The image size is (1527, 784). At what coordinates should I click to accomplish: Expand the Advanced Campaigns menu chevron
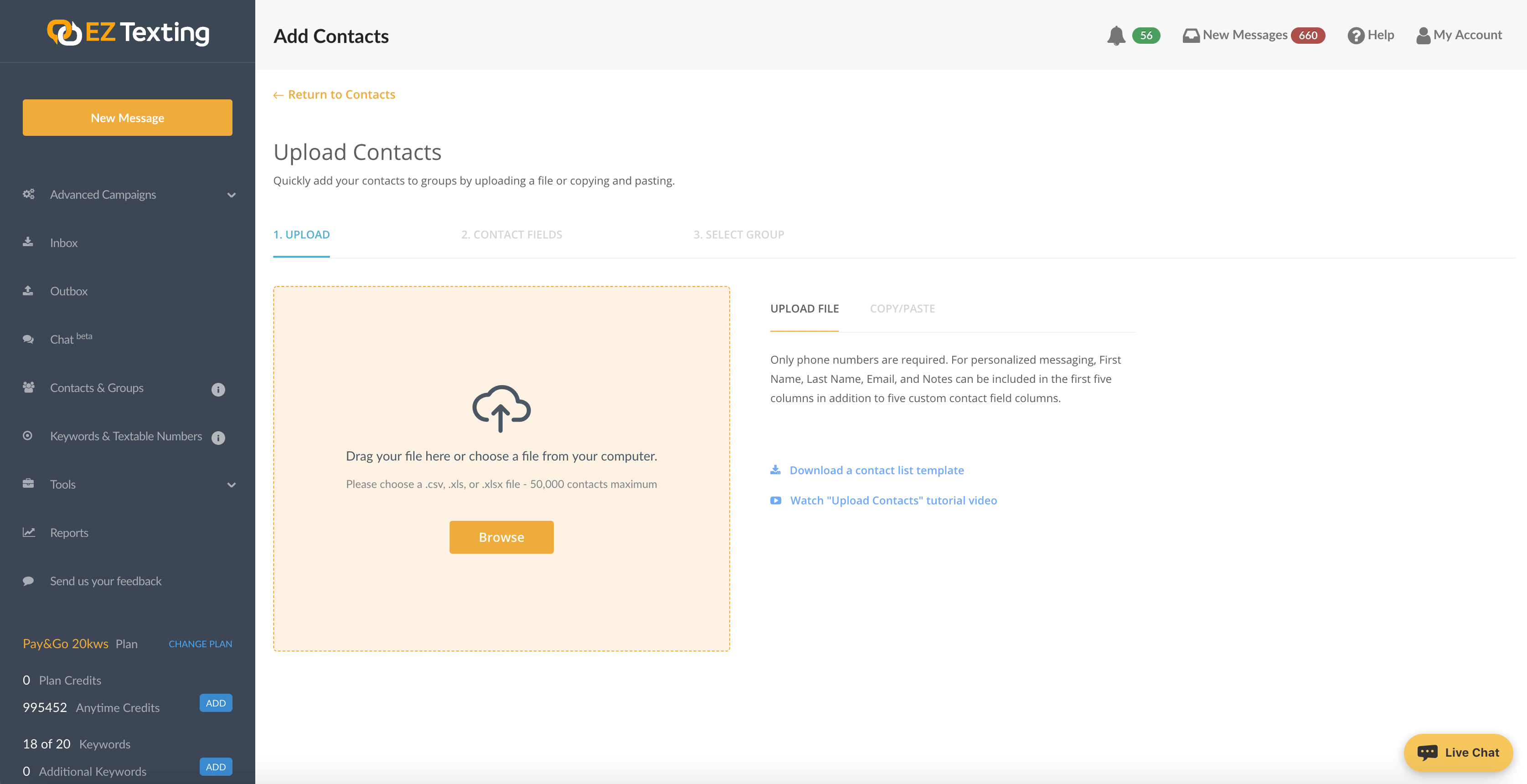(x=231, y=195)
